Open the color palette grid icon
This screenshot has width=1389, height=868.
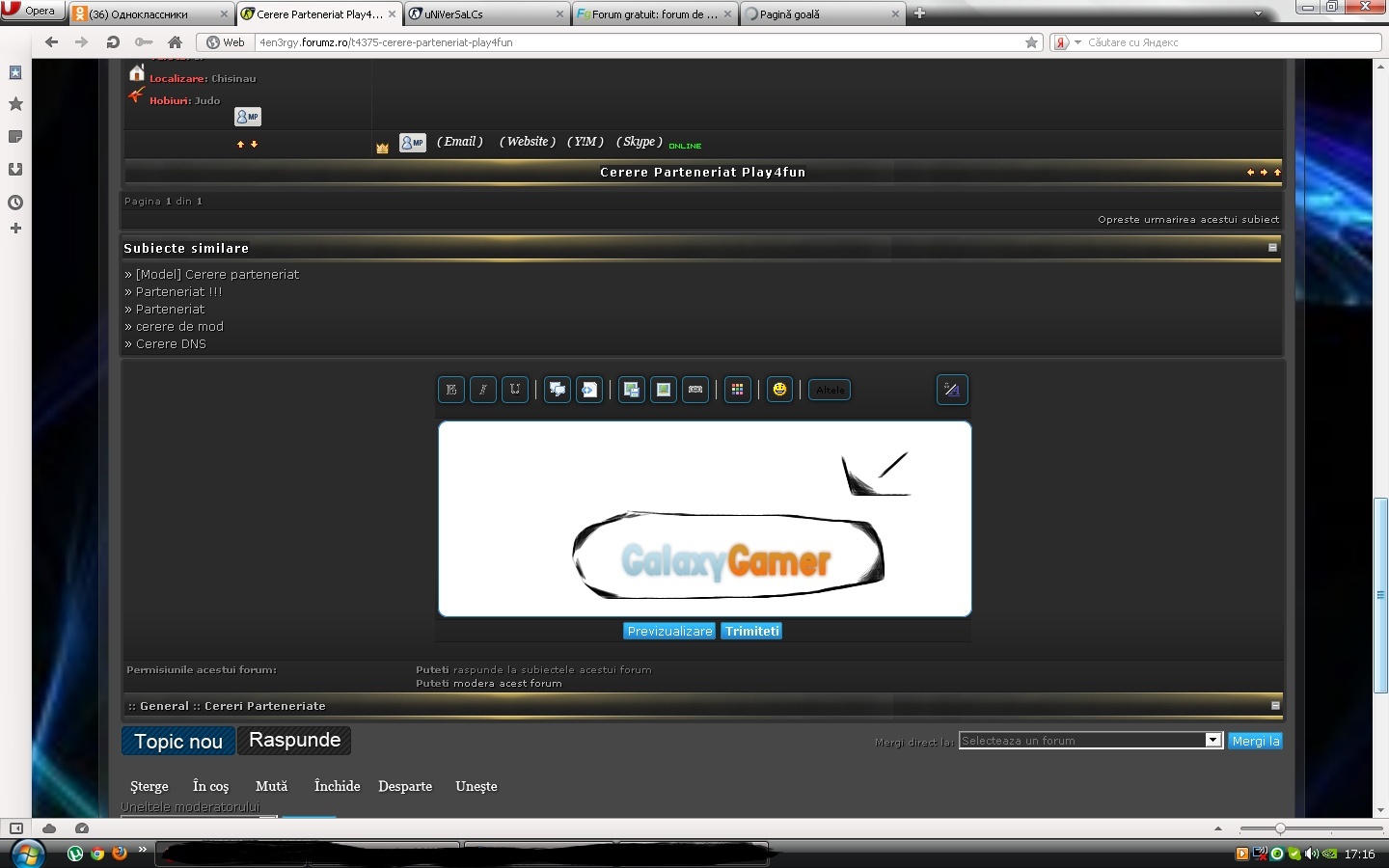[738, 390]
